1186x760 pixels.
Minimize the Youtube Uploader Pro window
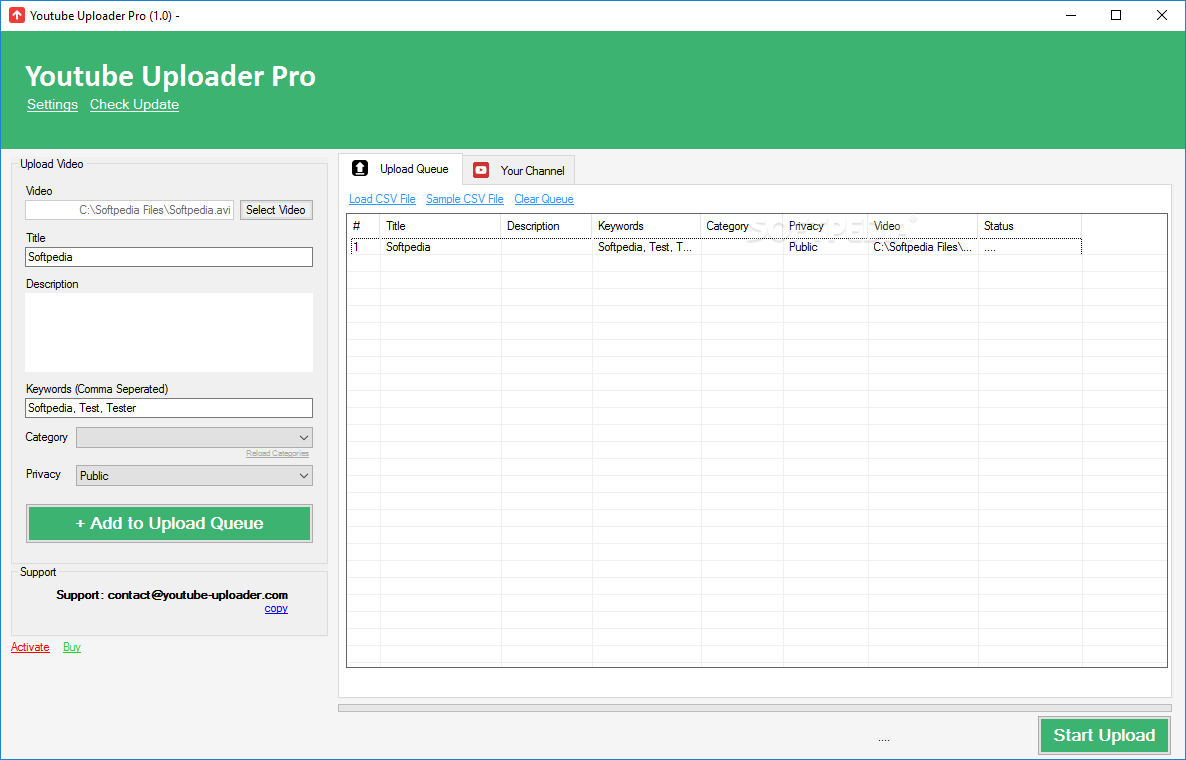click(1071, 15)
